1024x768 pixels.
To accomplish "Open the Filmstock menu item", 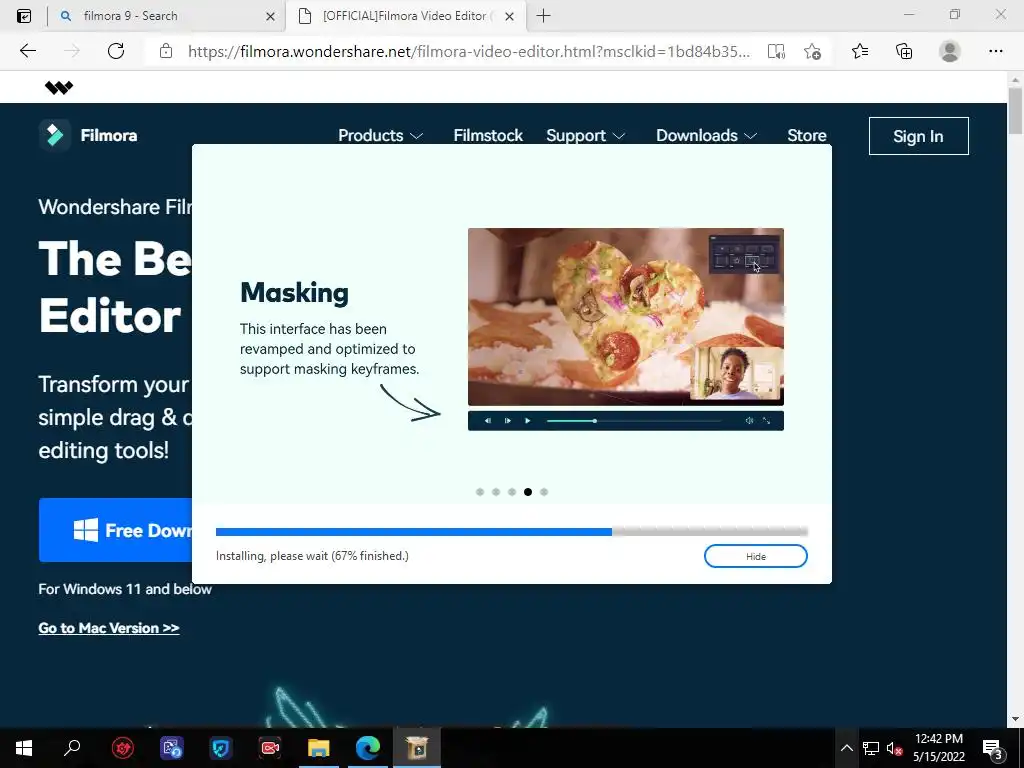I will 488,135.
